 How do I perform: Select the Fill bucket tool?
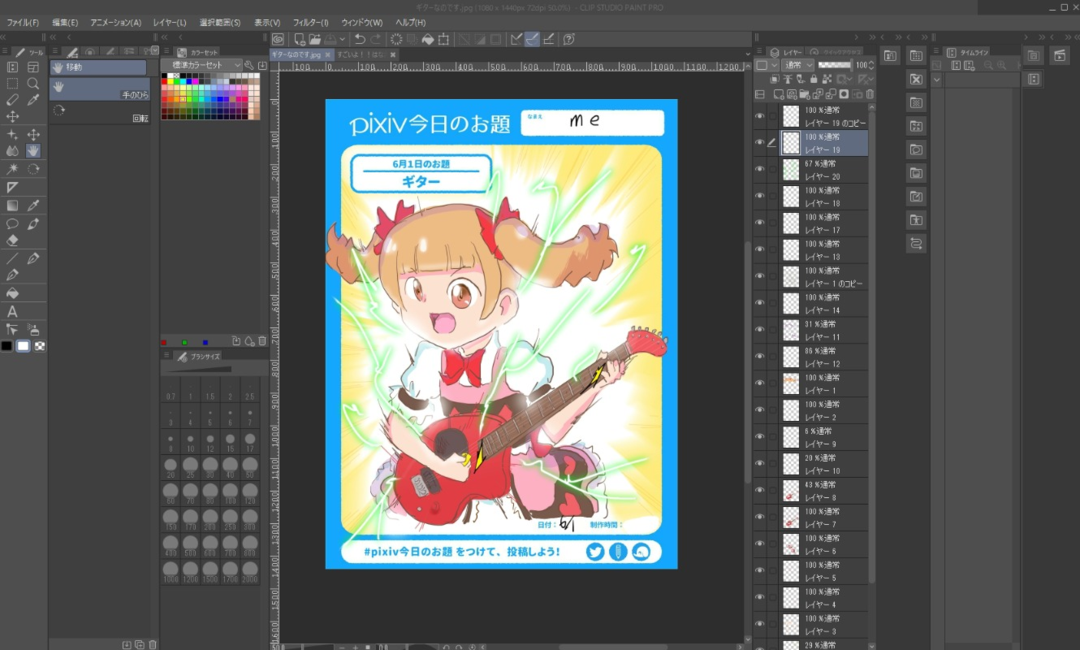pos(12,293)
